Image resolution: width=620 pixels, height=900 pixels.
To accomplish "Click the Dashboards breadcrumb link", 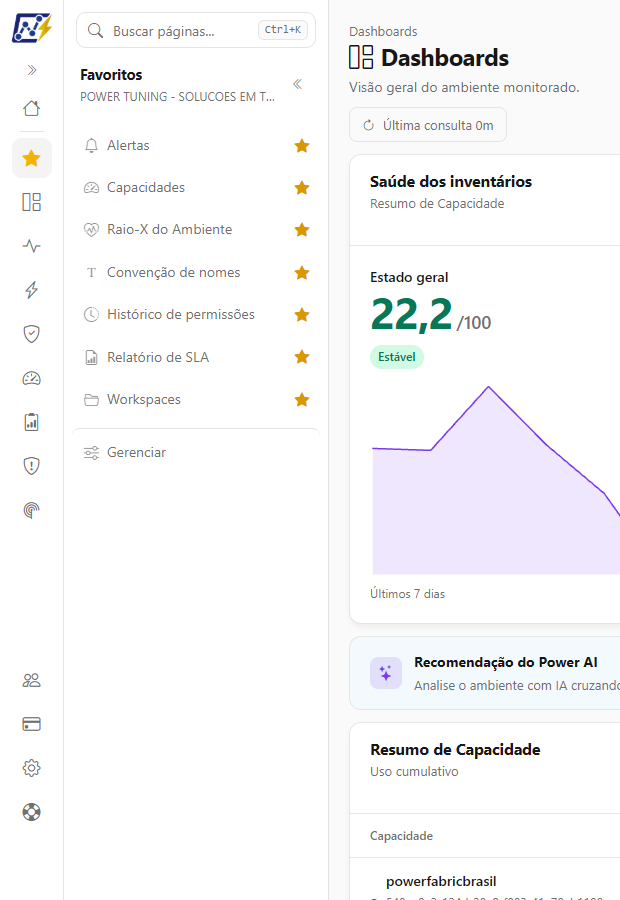I will pos(383,32).
